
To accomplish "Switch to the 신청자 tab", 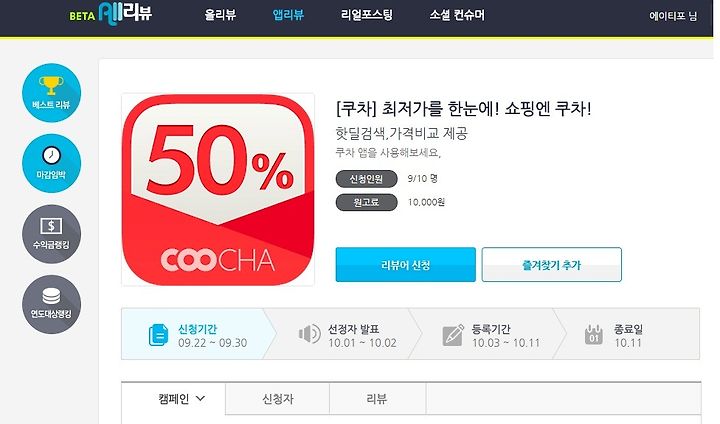I will (277, 399).
